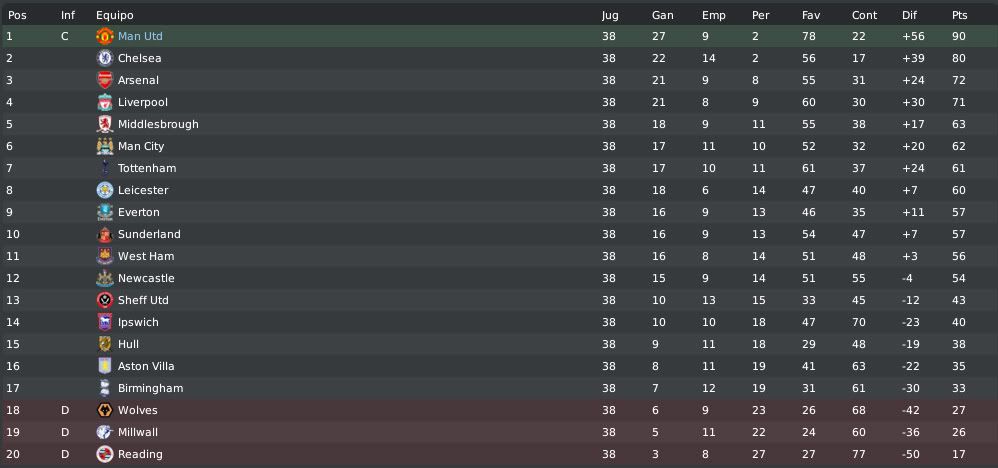Open the Sheff Utd team link
Screen dimensions: 998x468
point(143,300)
